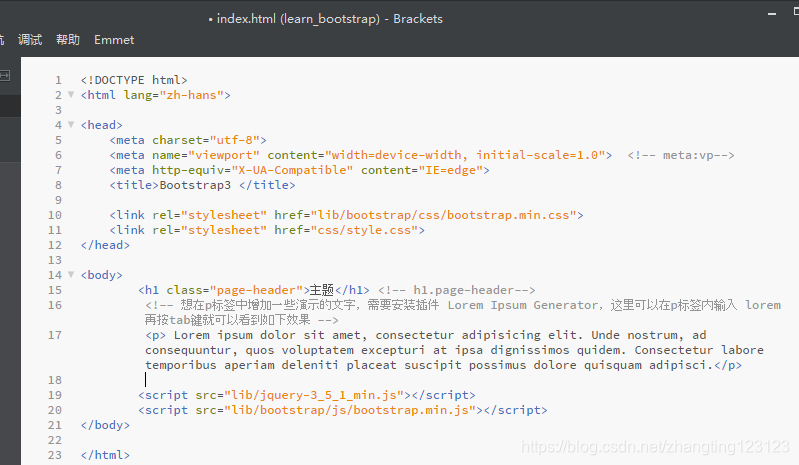The width and height of the screenshot is (799, 465).
Task: Click the "zh-hans" lang attribute value
Action: tap(192, 95)
